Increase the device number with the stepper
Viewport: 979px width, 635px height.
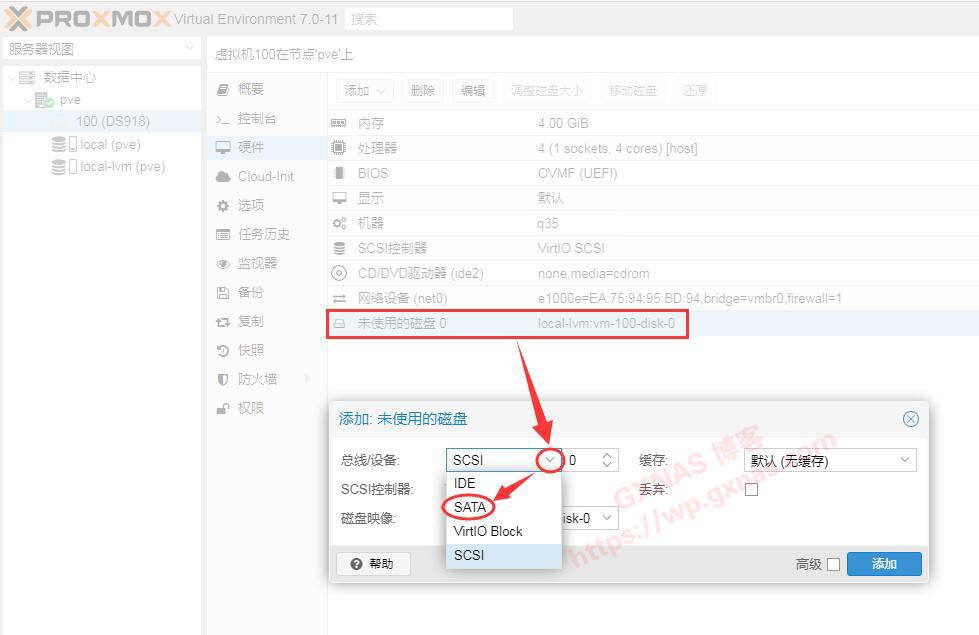tap(607, 455)
